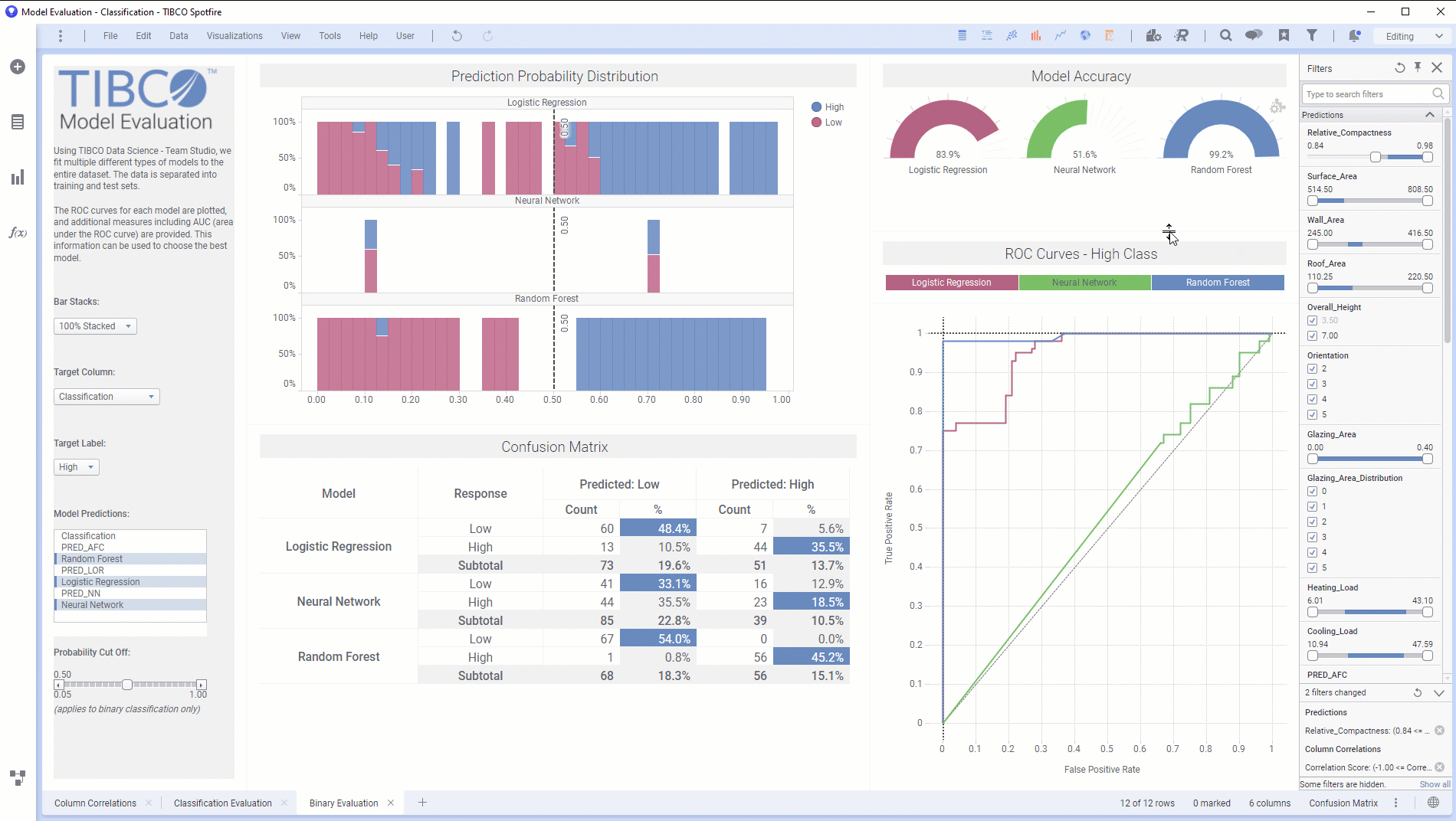Image resolution: width=1456 pixels, height=821 pixels.
Task: Select the bar chart visualization icon
Action: tap(1036, 35)
